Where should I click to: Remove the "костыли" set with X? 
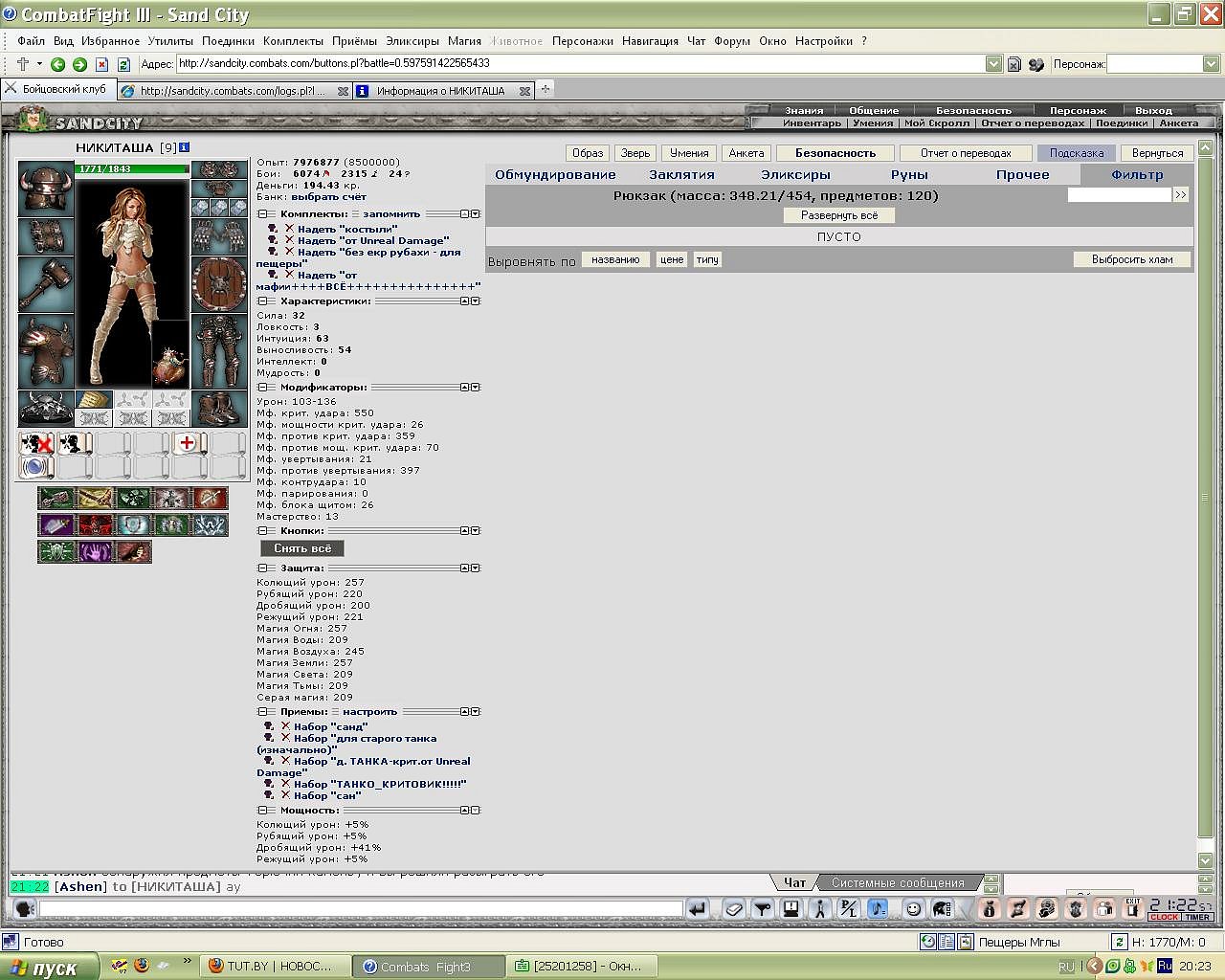point(289,229)
